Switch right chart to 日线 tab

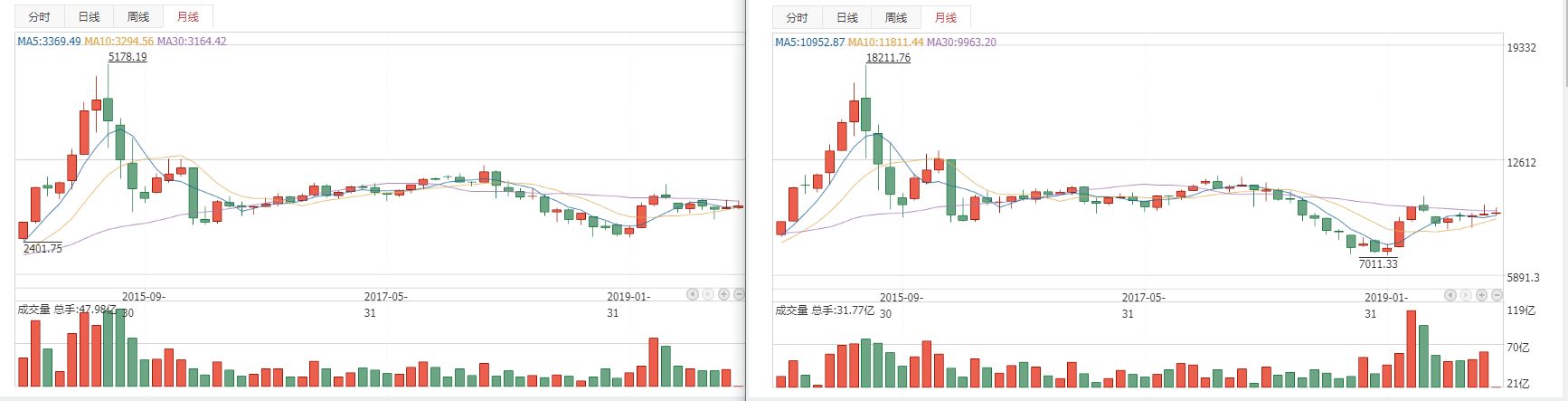[x=846, y=18]
